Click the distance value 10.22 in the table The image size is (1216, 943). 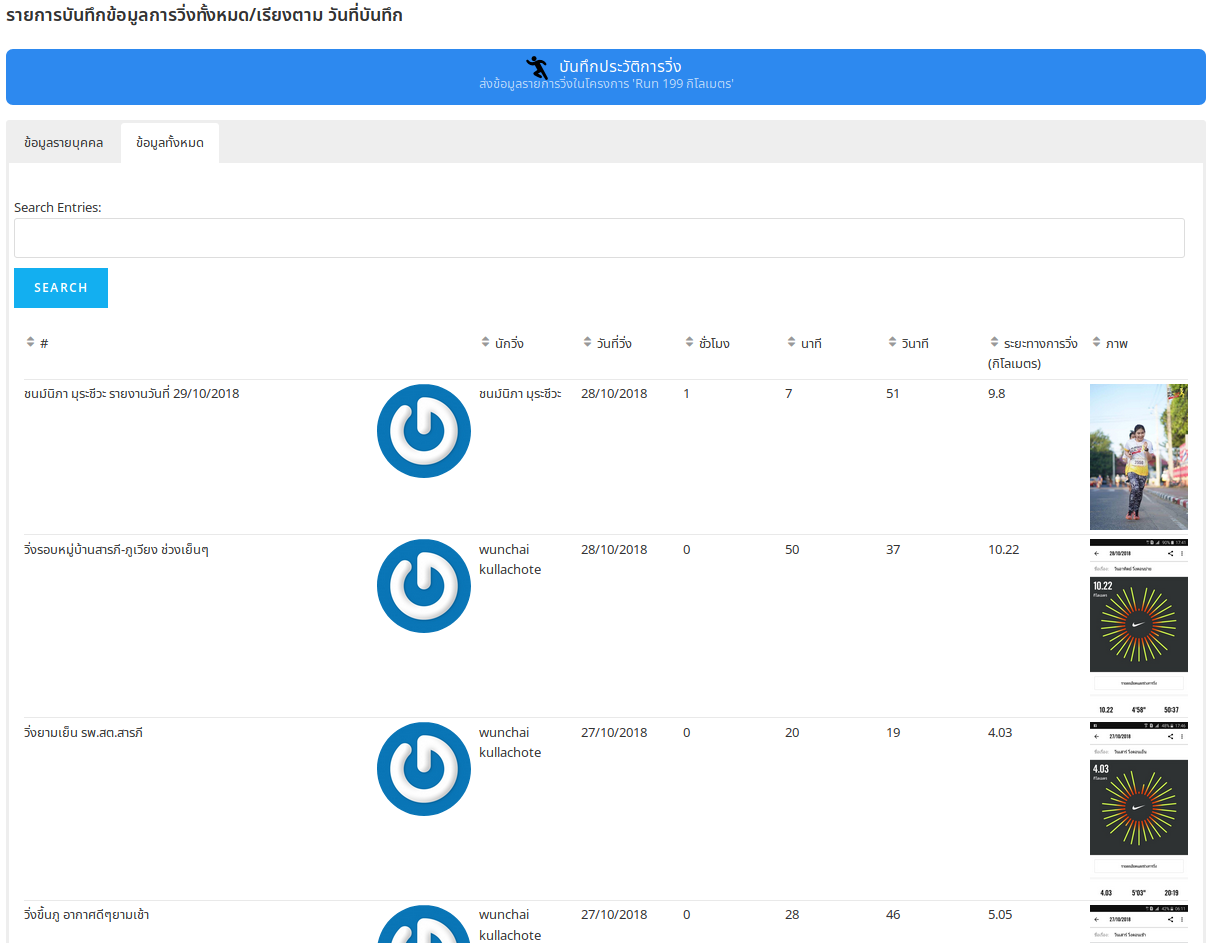click(1004, 550)
